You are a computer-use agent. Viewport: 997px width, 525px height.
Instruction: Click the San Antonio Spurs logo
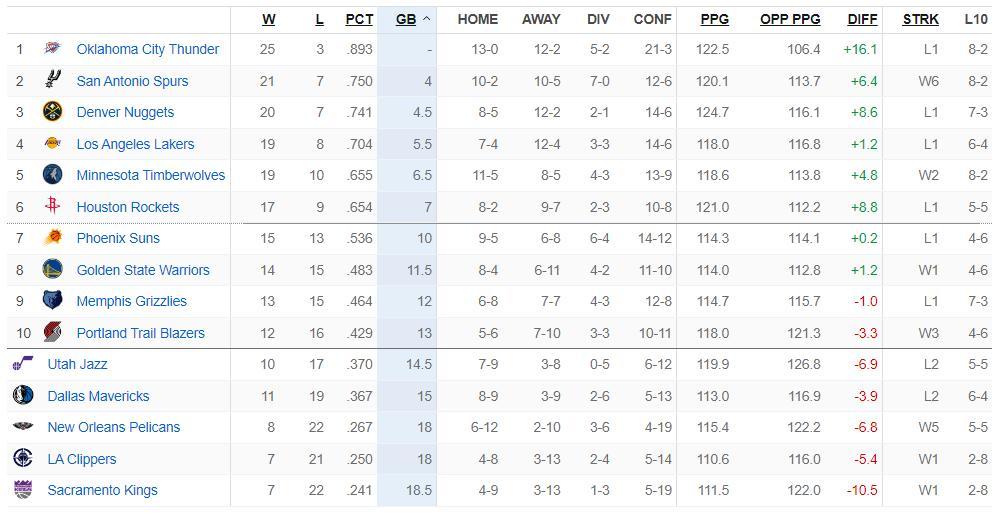(x=53, y=81)
